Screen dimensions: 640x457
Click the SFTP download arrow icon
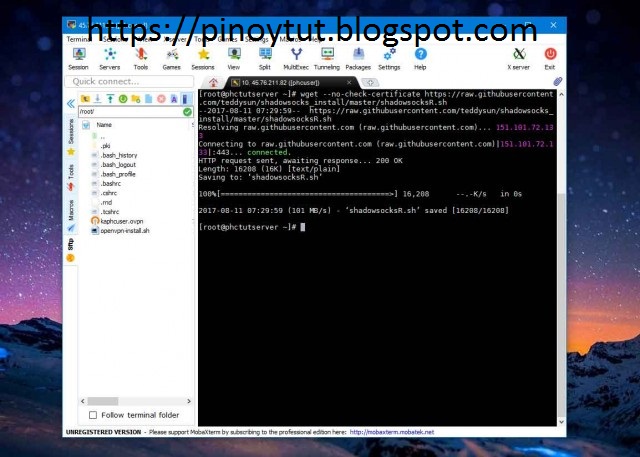point(98,99)
